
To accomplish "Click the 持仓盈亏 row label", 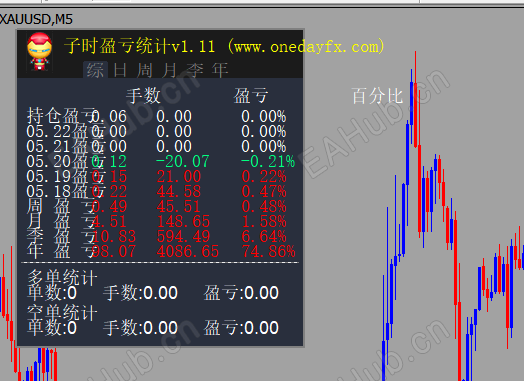I will (x=61, y=116).
